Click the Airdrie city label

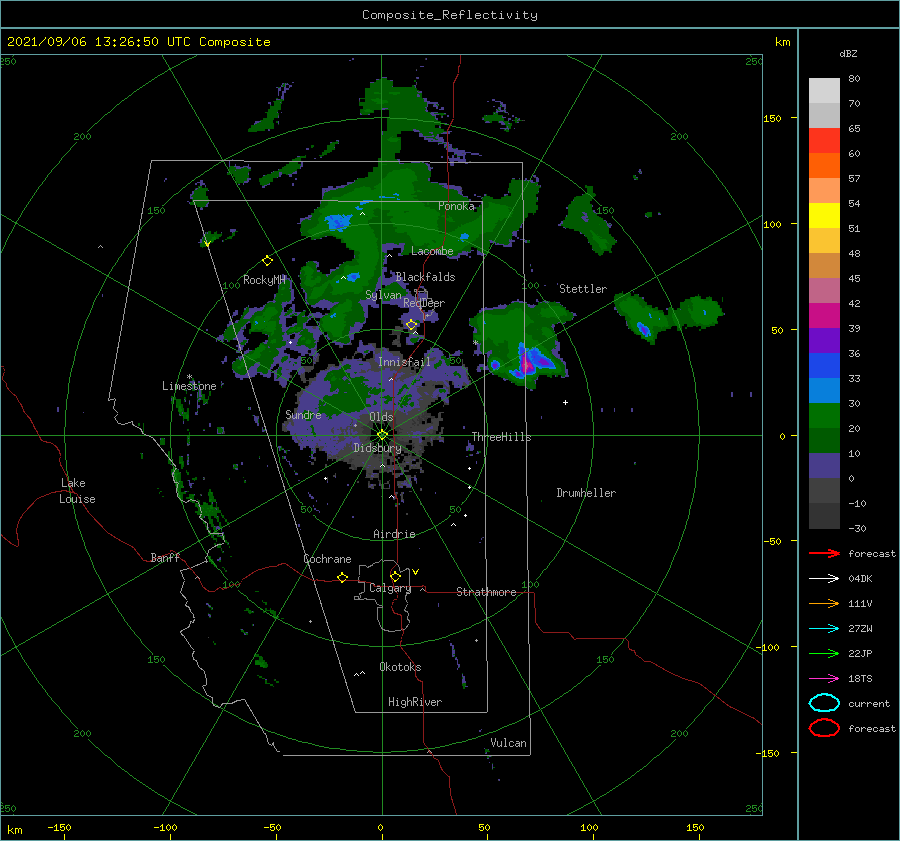tap(394, 534)
